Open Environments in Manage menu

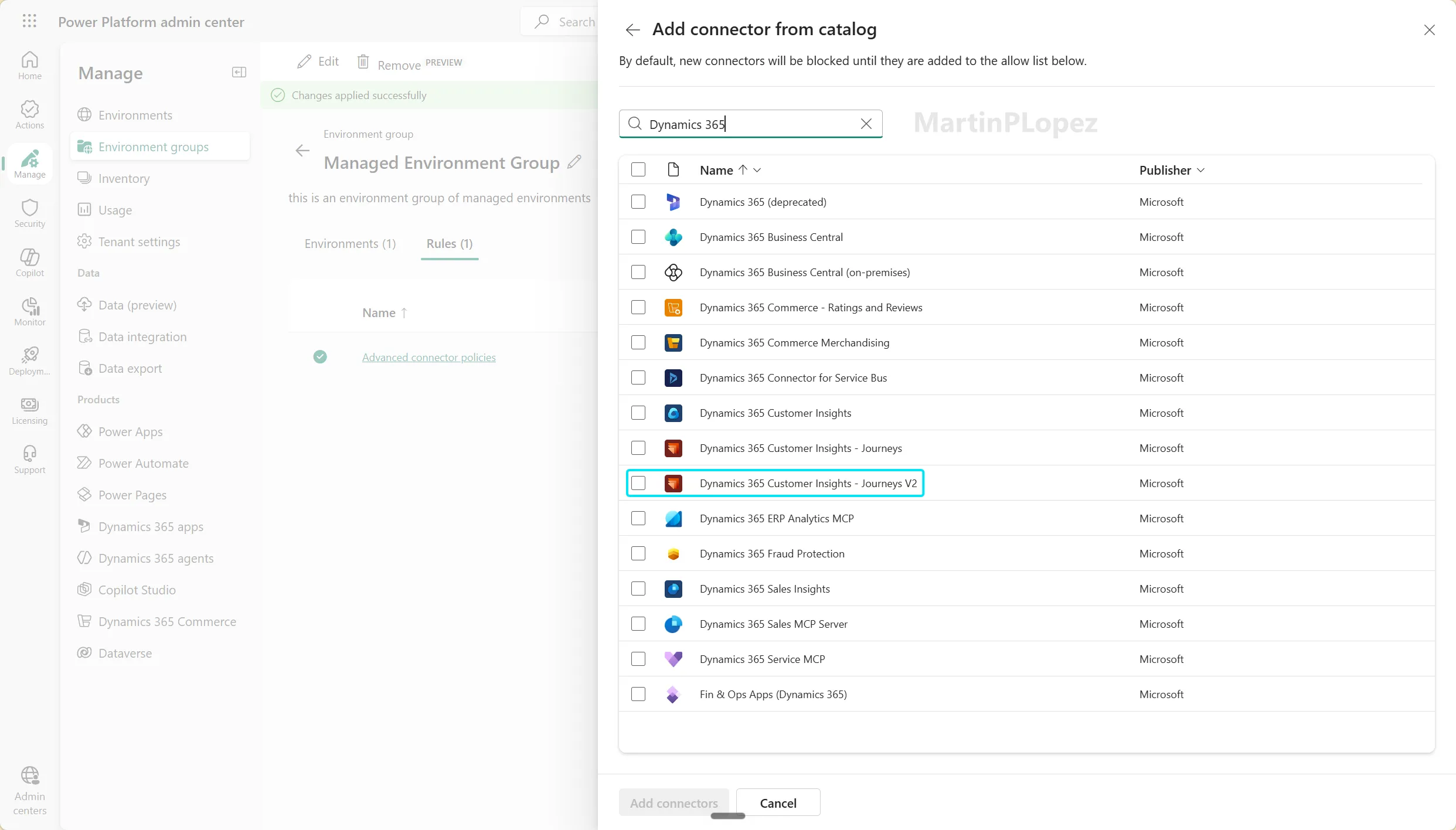pos(159,115)
